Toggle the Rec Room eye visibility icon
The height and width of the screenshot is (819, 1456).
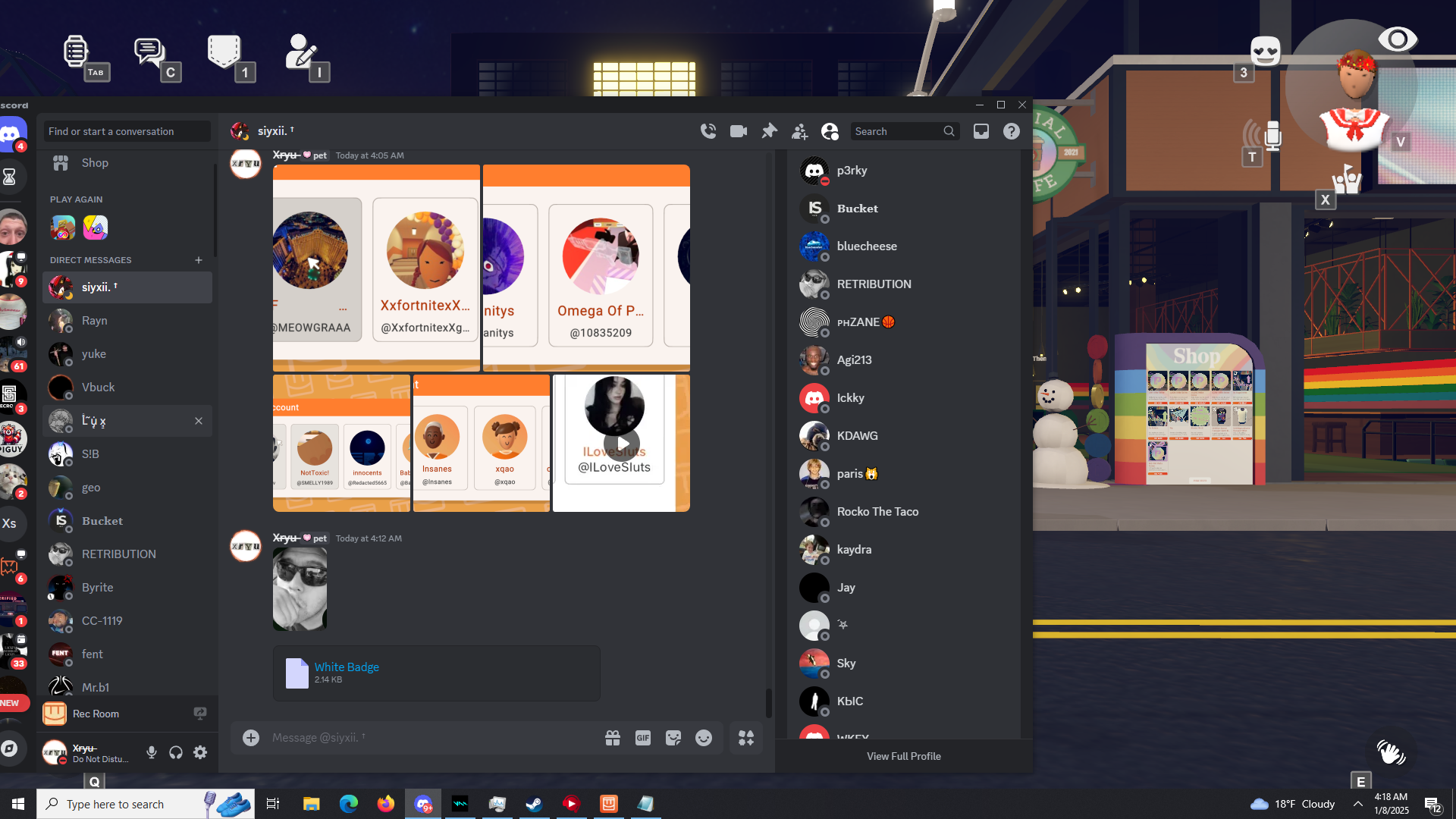(1397, 39)
